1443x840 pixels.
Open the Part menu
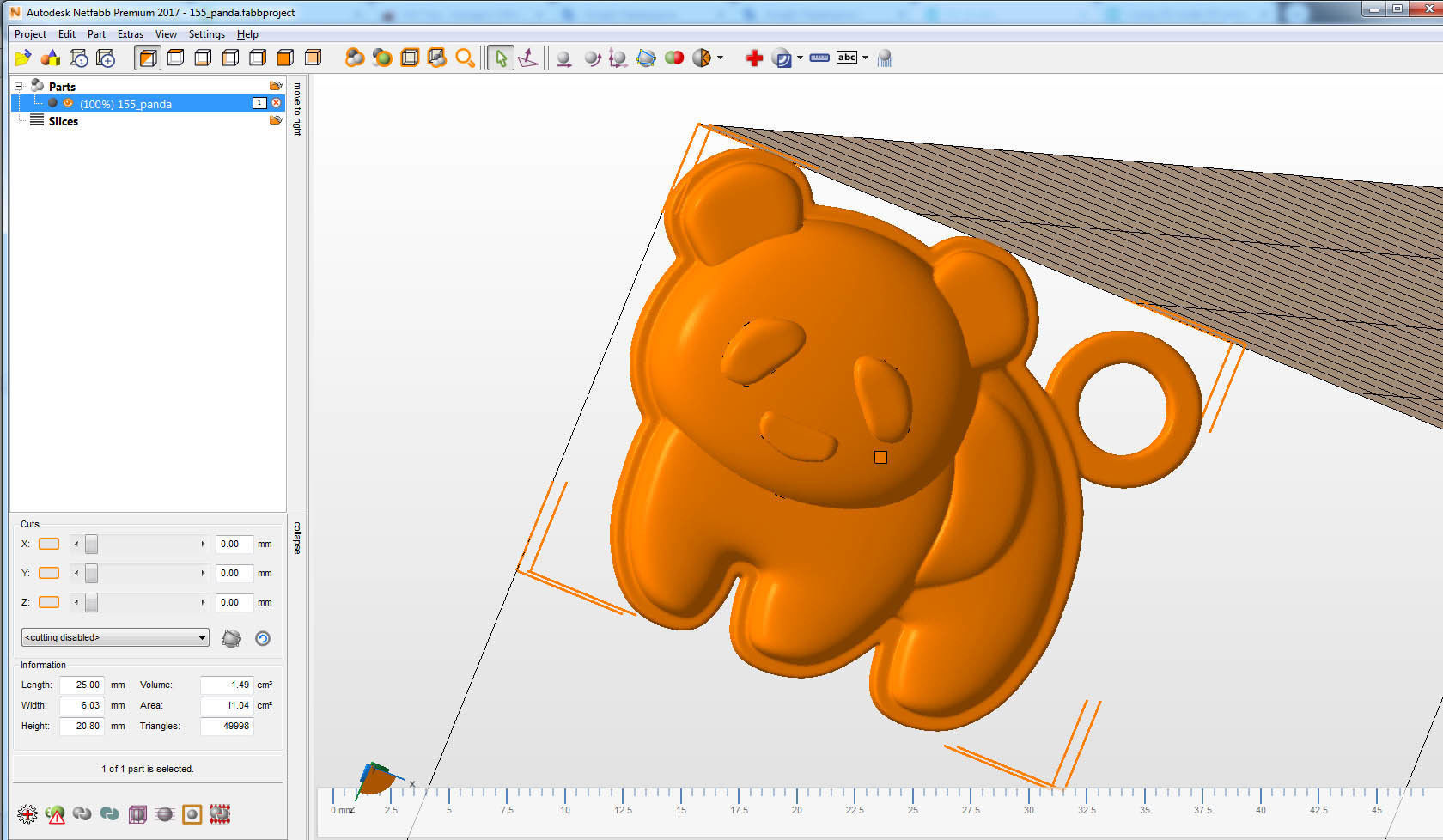(96, 34)
